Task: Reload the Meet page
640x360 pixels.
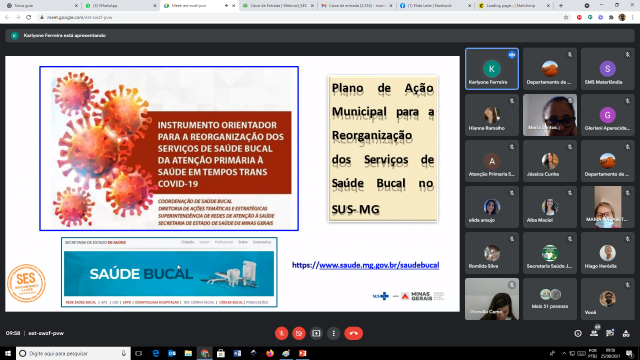Action: tap(29, 18)
